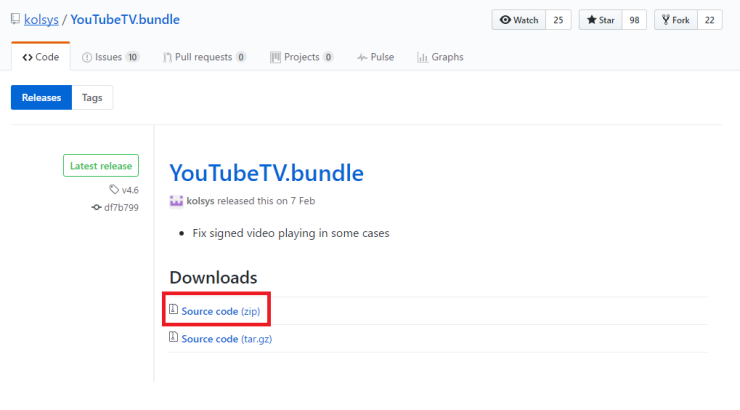Open the Pulse tab

pos(376,57)
